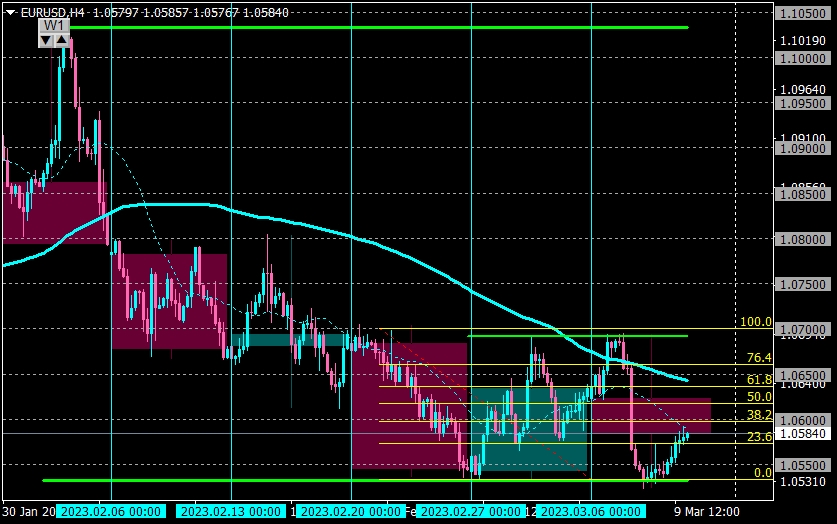Click the down arrow button under W1

point(46,40)
